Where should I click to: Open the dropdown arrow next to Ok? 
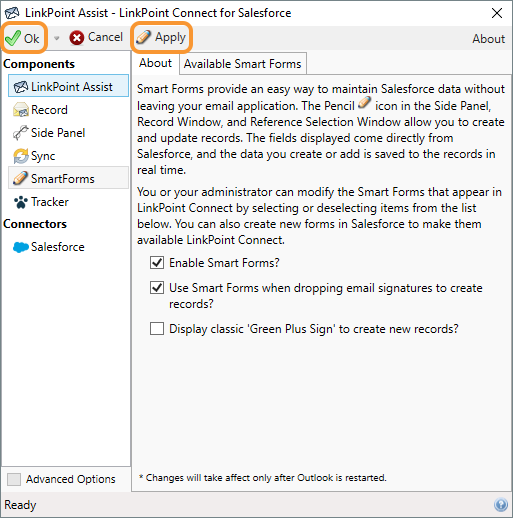tap(57, 38)
